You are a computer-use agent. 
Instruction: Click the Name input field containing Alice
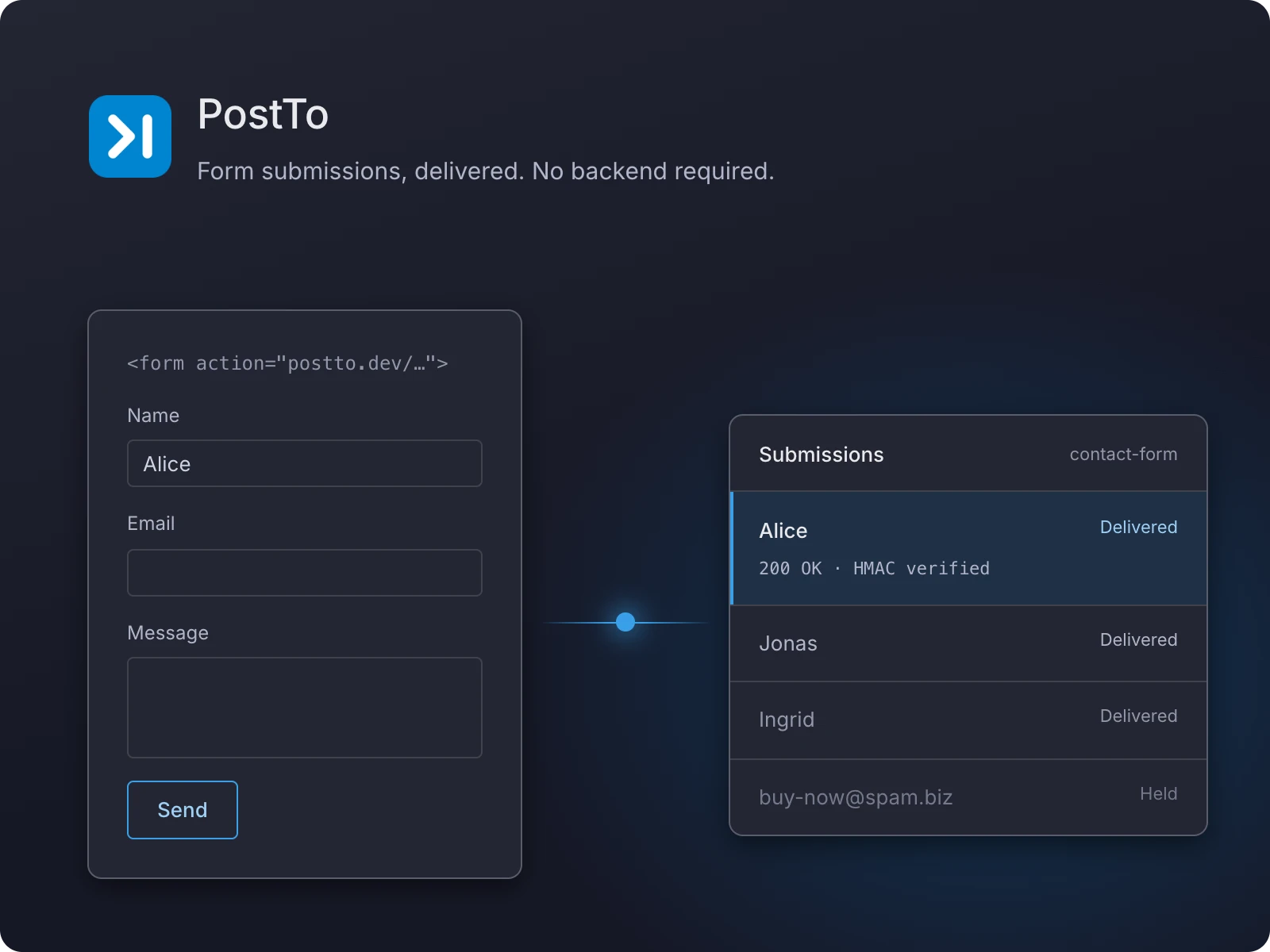click(305, 463)
